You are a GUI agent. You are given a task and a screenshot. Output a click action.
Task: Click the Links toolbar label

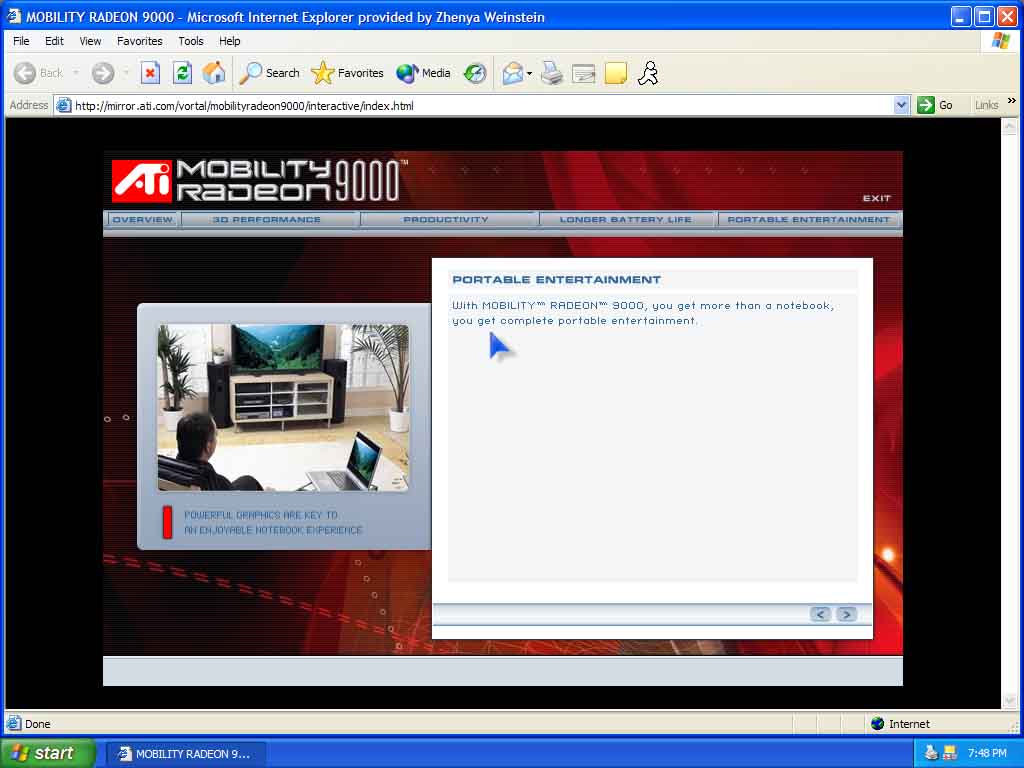tap(986, 105)
